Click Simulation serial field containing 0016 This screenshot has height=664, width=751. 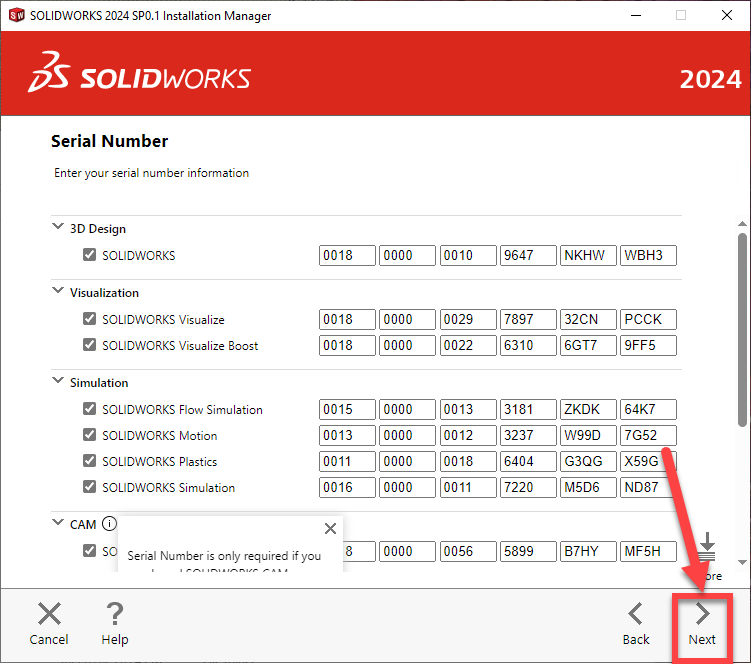click(347, 488)
